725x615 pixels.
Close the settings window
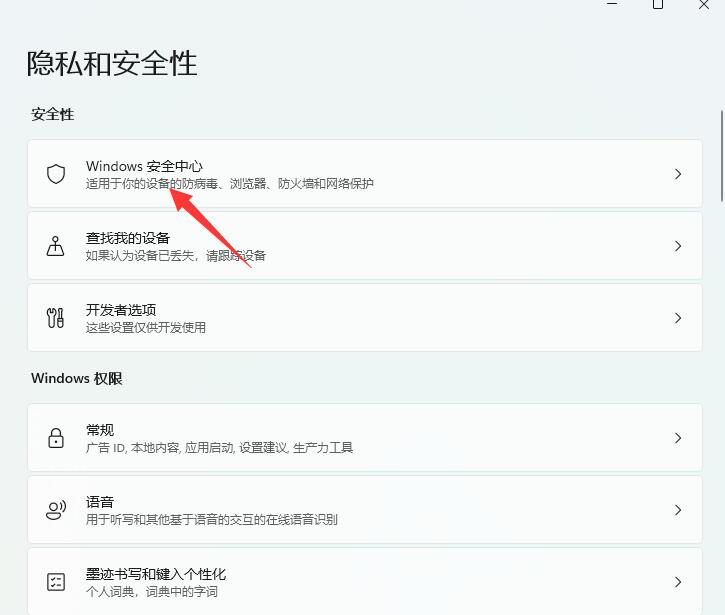coord(704,5)
